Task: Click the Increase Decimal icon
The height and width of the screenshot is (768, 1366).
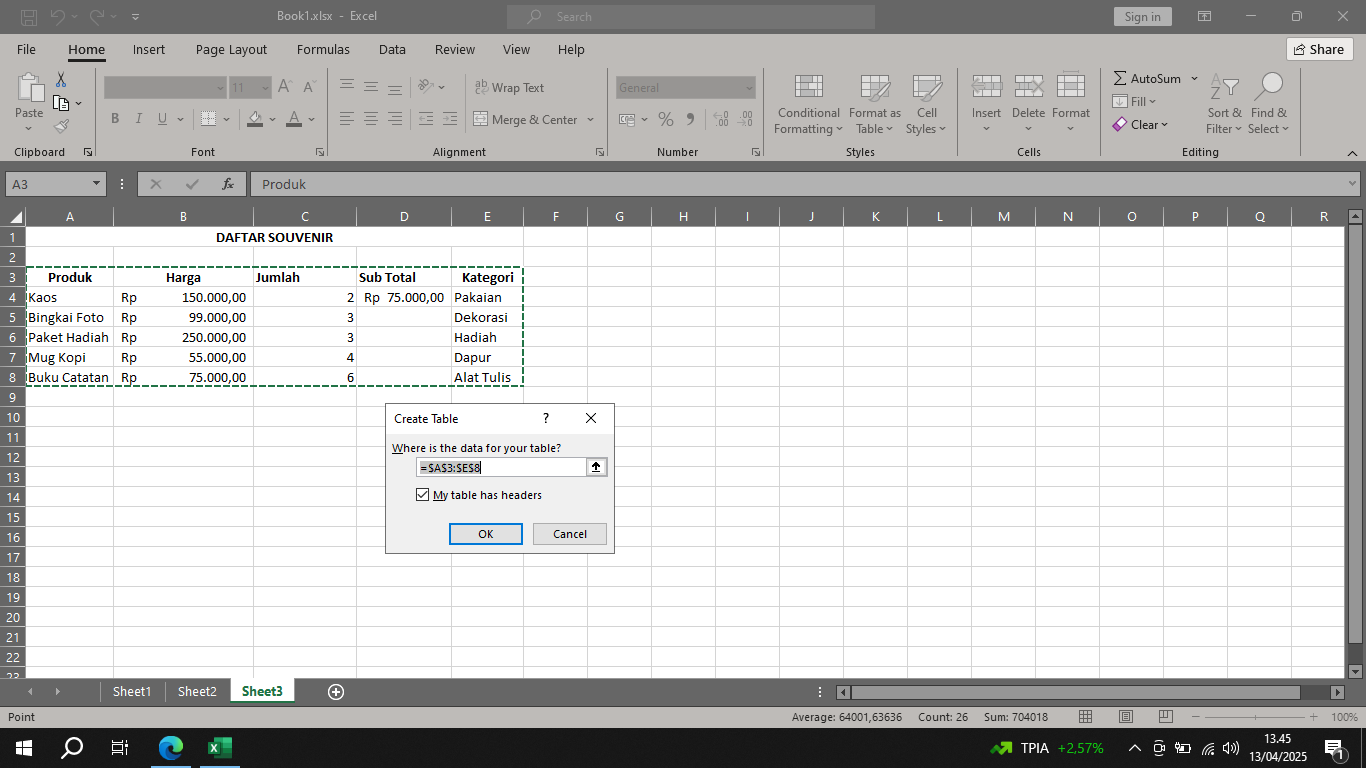Action: 720,119
